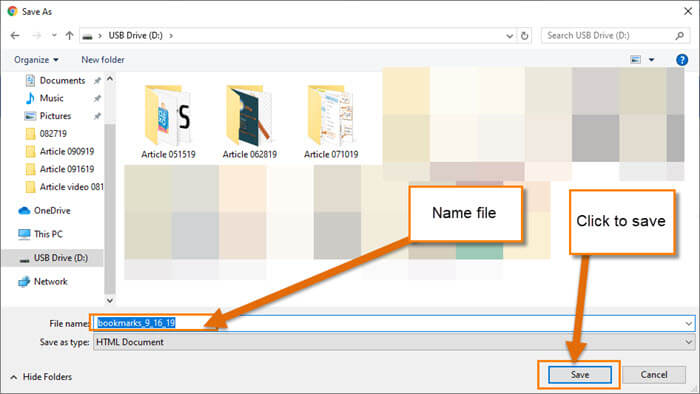Click USB Drive (D:) in address bar
700x394 pixels.
[135, 35]
